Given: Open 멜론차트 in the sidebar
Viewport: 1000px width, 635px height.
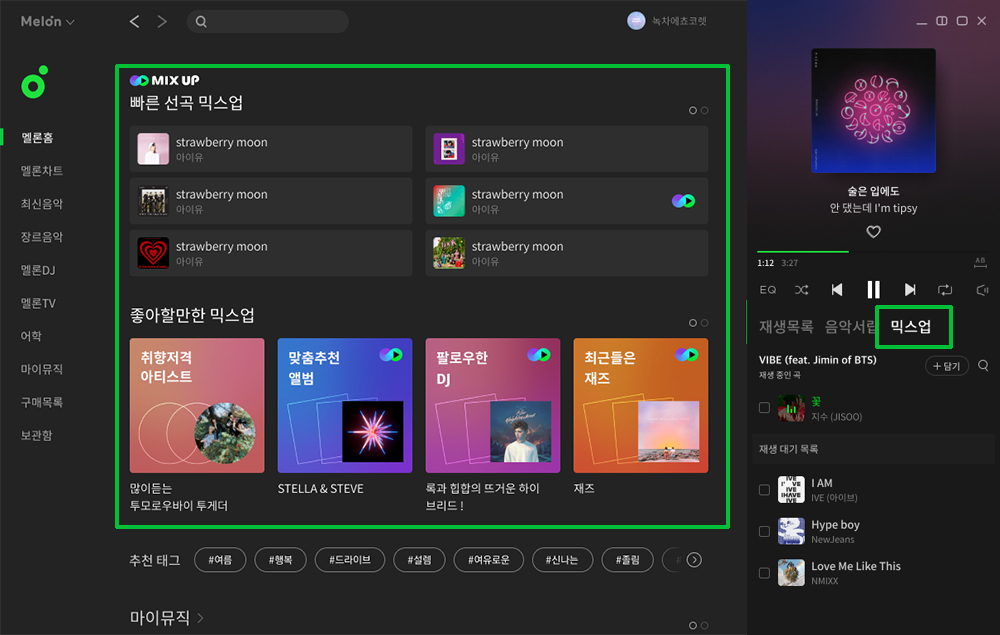Looking at the screenshot, I should tap(41, 171).
